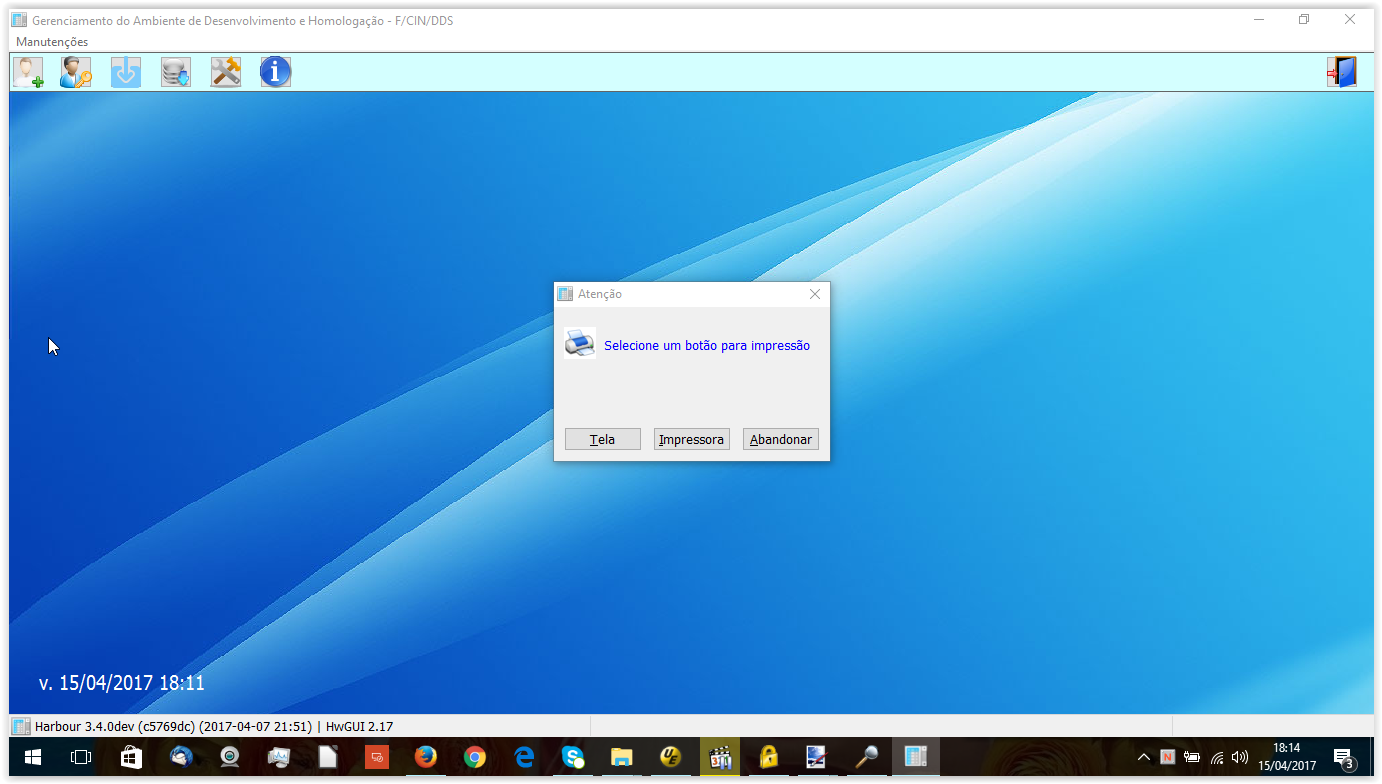The height and width of the screenshot is (784, 1382).
Task: Open Thunderbird from the taskbar
Action: (181, 757)
